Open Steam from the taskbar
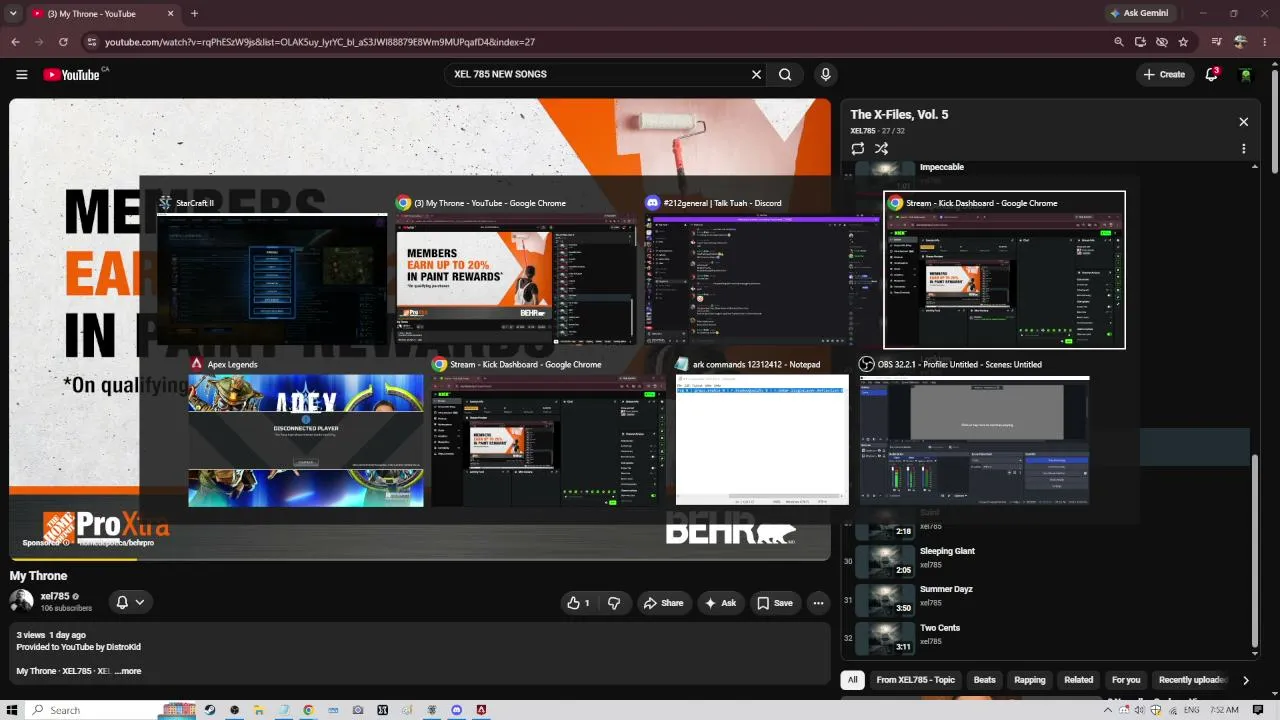 coord(210,710)
